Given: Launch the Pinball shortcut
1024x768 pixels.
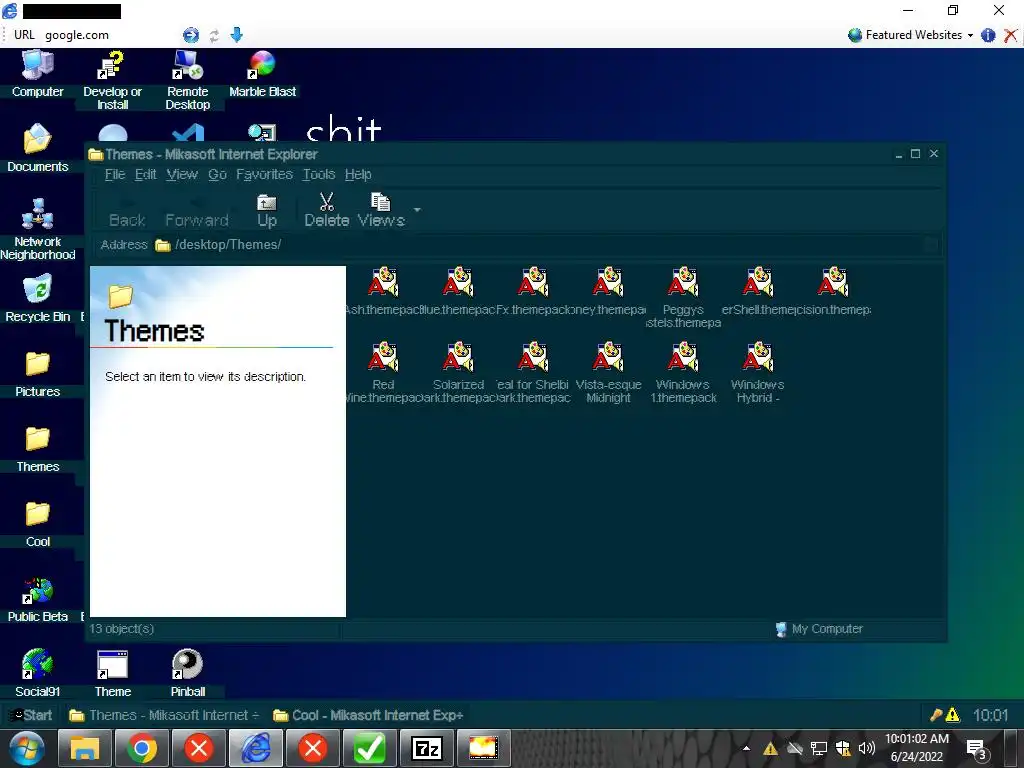Looking at the screenshot, I should (x=187, y=673).
